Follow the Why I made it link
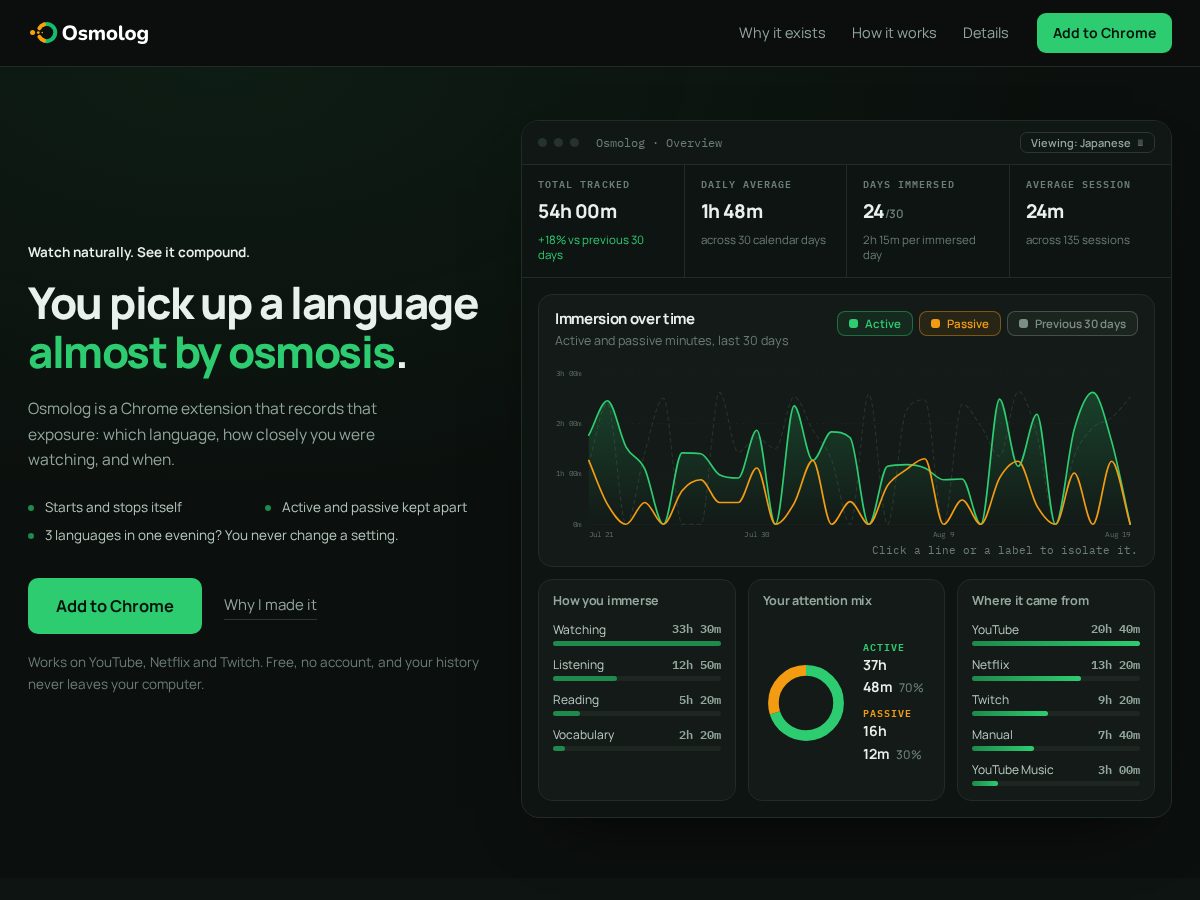Viewport: 1200px width, 900px height. (270, 605)
